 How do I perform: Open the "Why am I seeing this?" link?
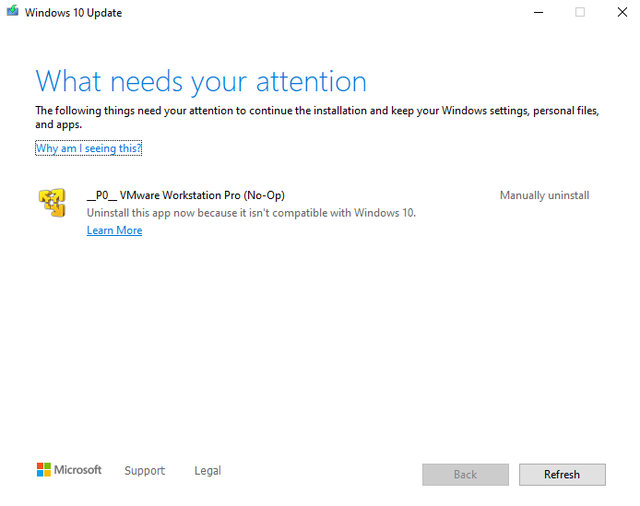tap(89, 148)
